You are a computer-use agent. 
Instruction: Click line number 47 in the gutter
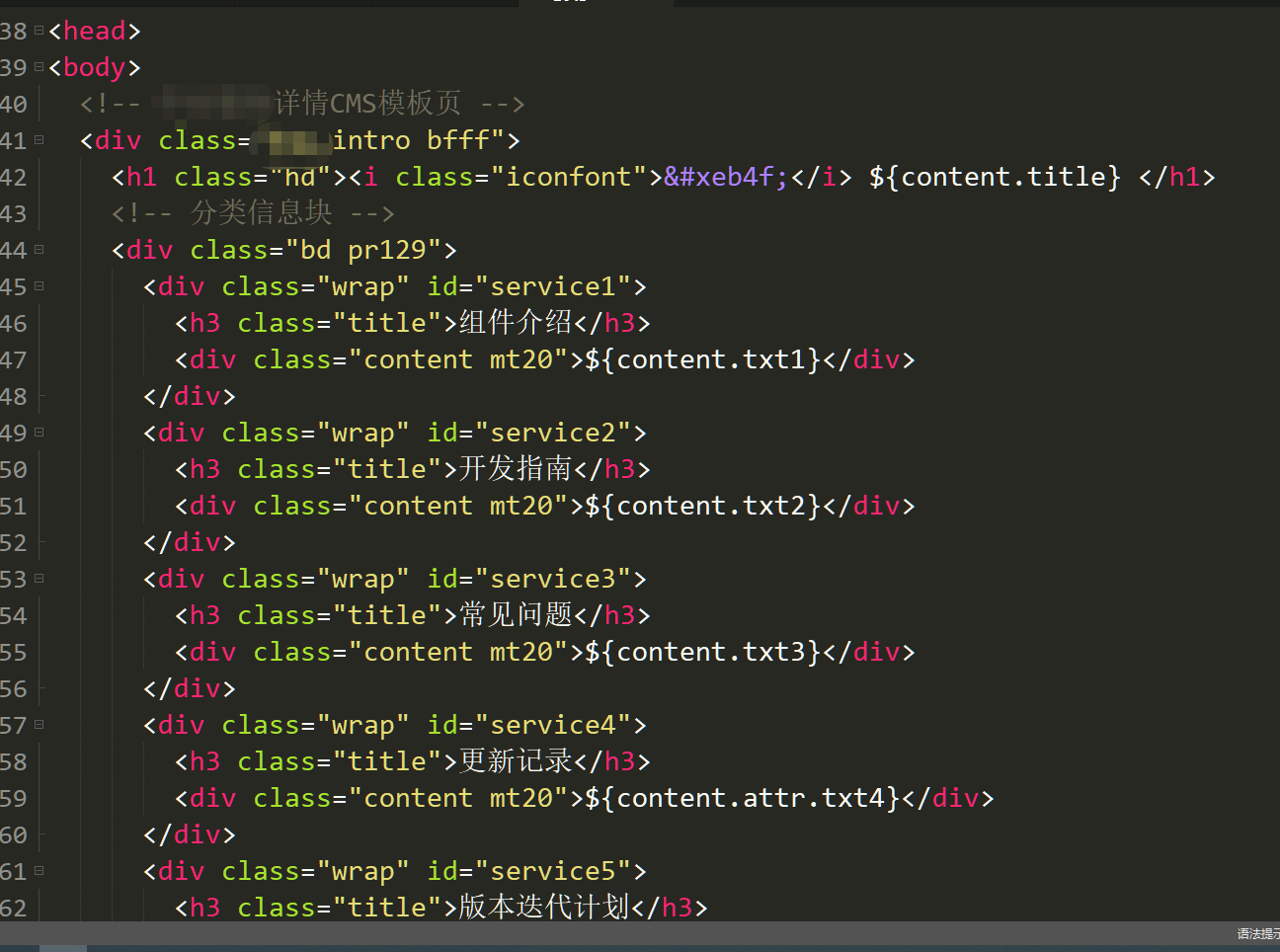(x=14, y=359)
